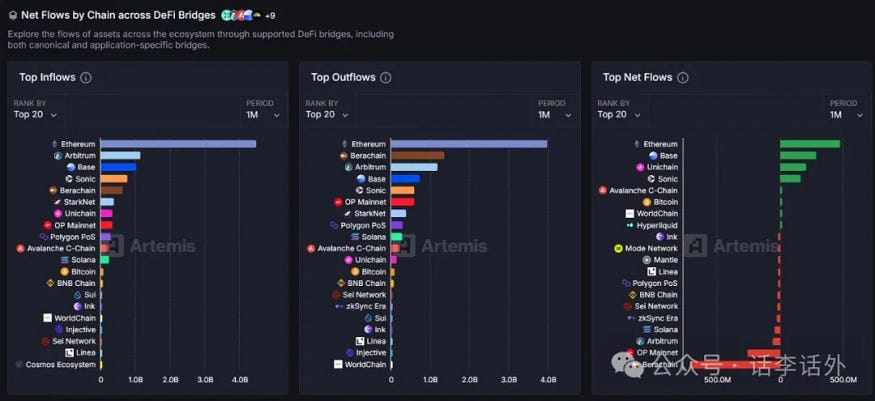Viewport: 875px width, 401px height.
Task: Click the Polygon PoS icon in Top Inflows
Action: click(x=44, y=237)
